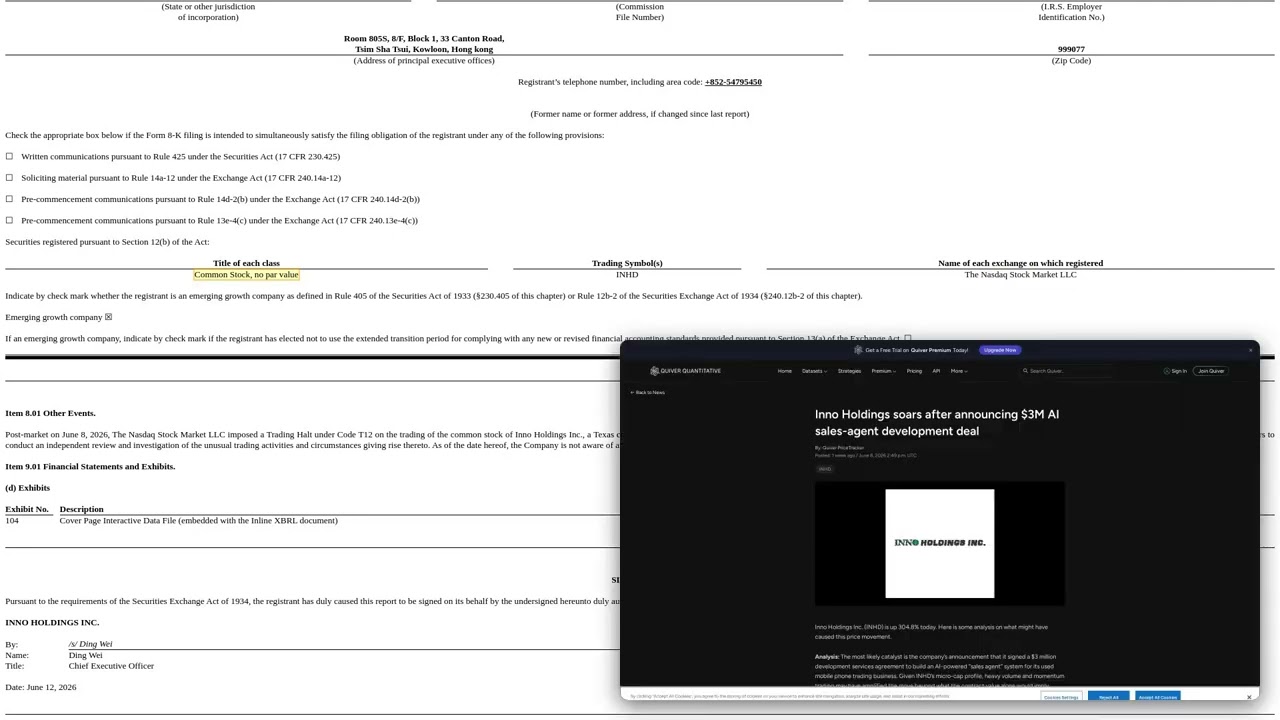Expand the Datasets dropdown menu
Viewport: 1280px width, 720px height.
tap(814, 371)
